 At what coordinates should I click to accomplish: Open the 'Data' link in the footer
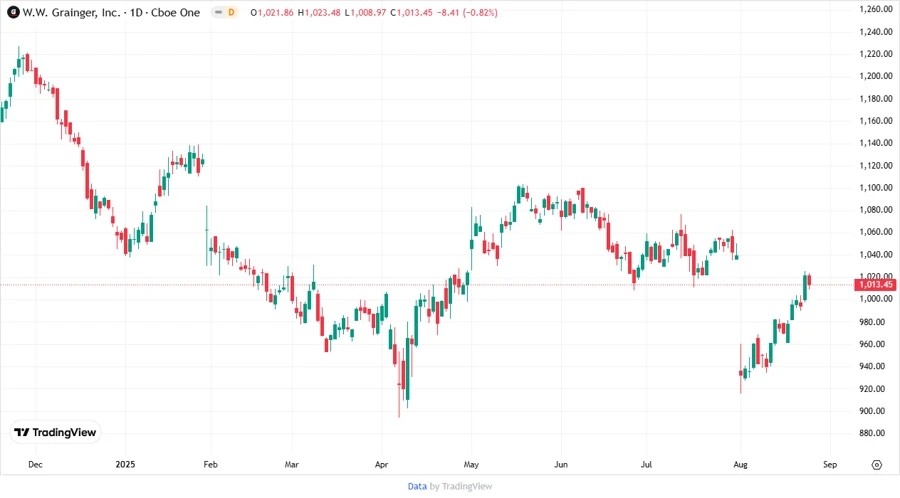pos(417,486)
